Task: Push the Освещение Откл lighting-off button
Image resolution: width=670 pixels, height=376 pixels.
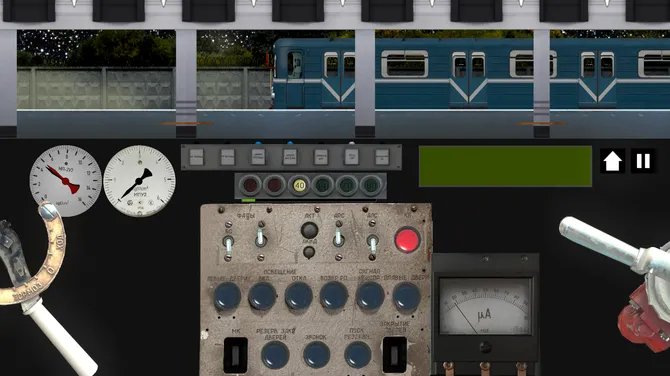Action: tap(299, 296)
